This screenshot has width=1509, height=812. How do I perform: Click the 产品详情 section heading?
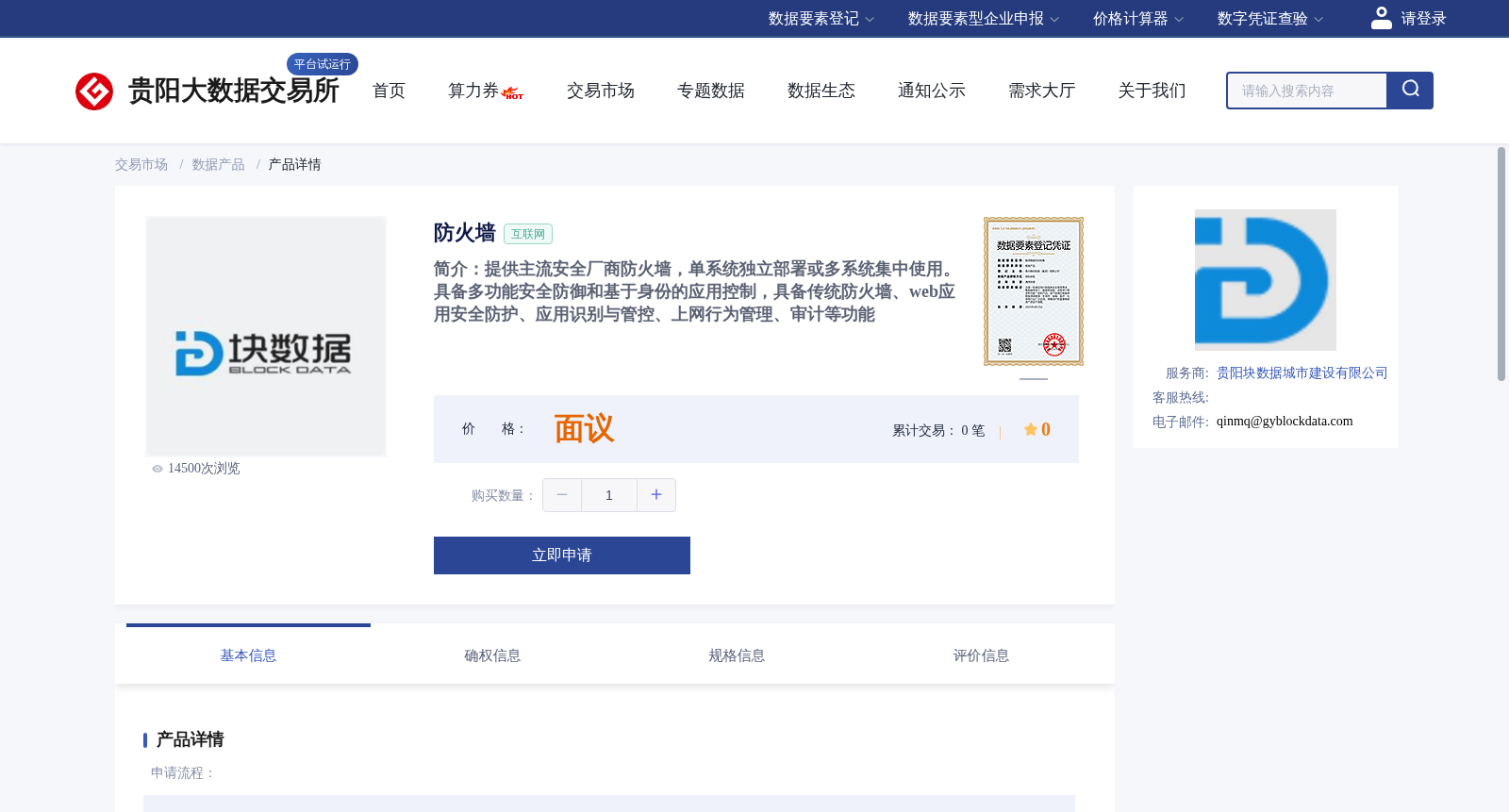point(190,739)
